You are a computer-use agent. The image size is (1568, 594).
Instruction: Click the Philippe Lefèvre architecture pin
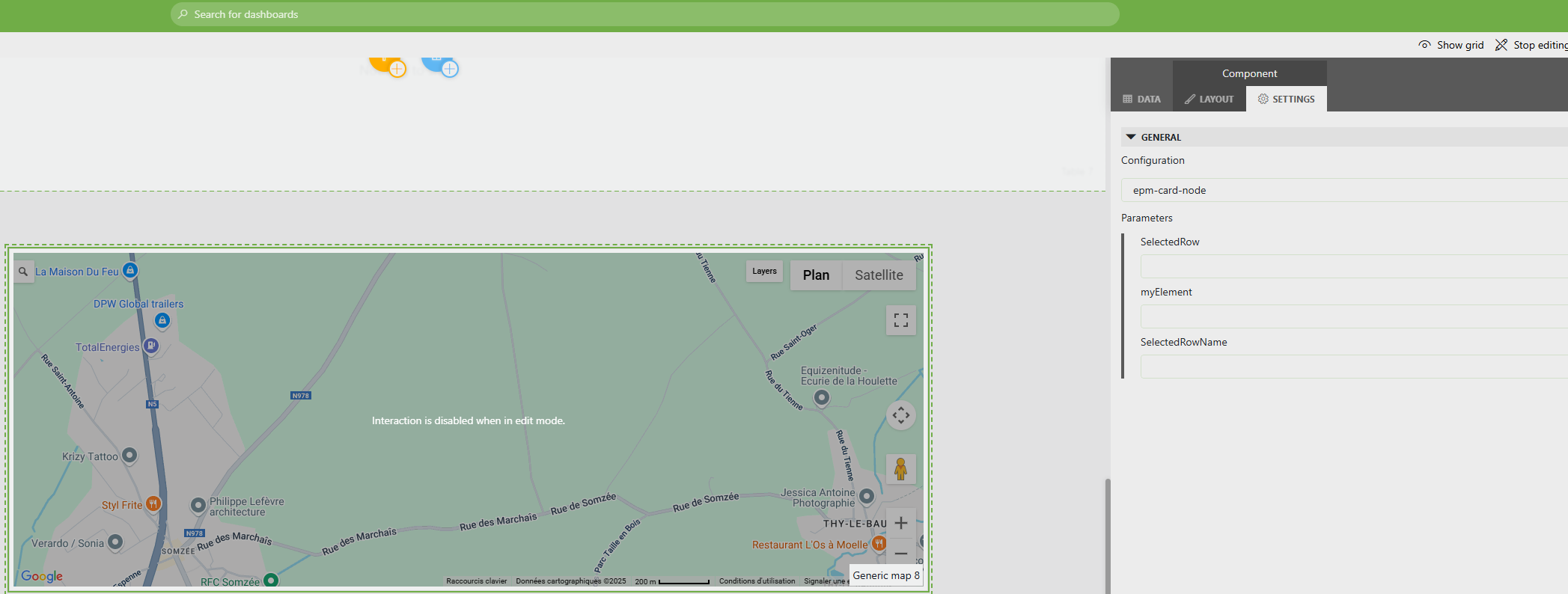198,506
